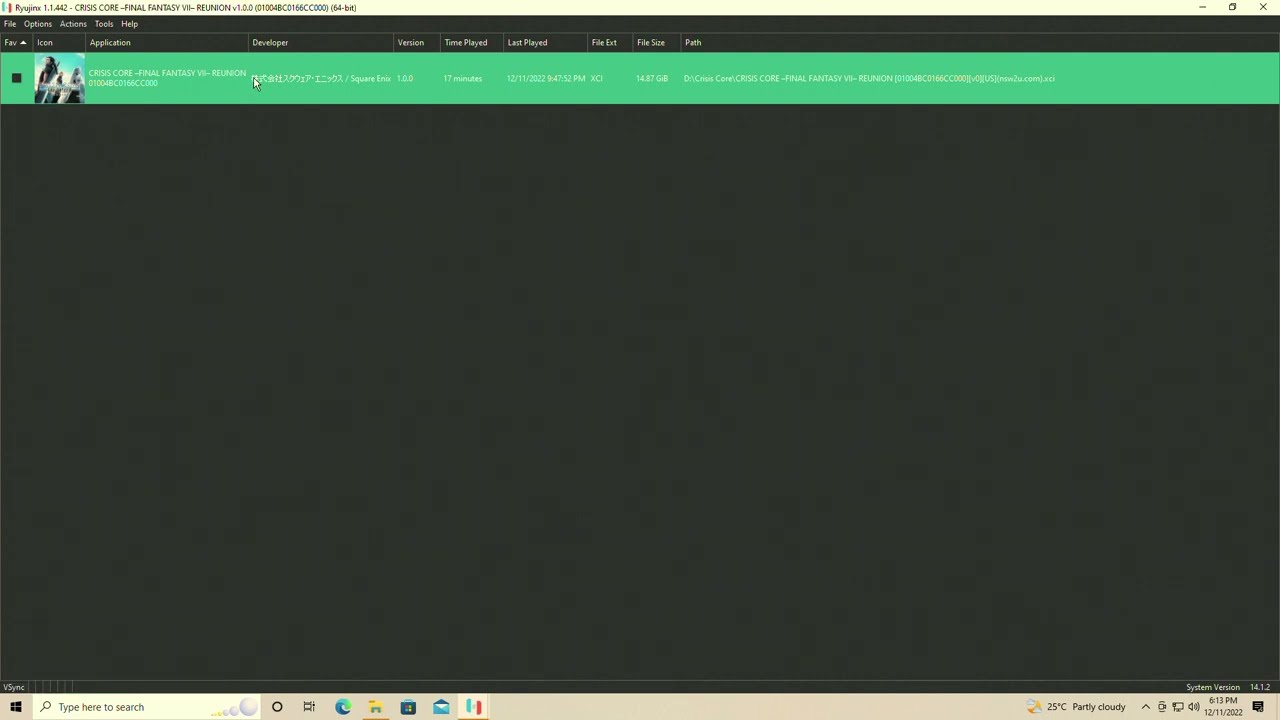Minimize the Ryujinx window
Image resolution: width=1280 pixels, height=720 pixels.
click(1203, 7)
